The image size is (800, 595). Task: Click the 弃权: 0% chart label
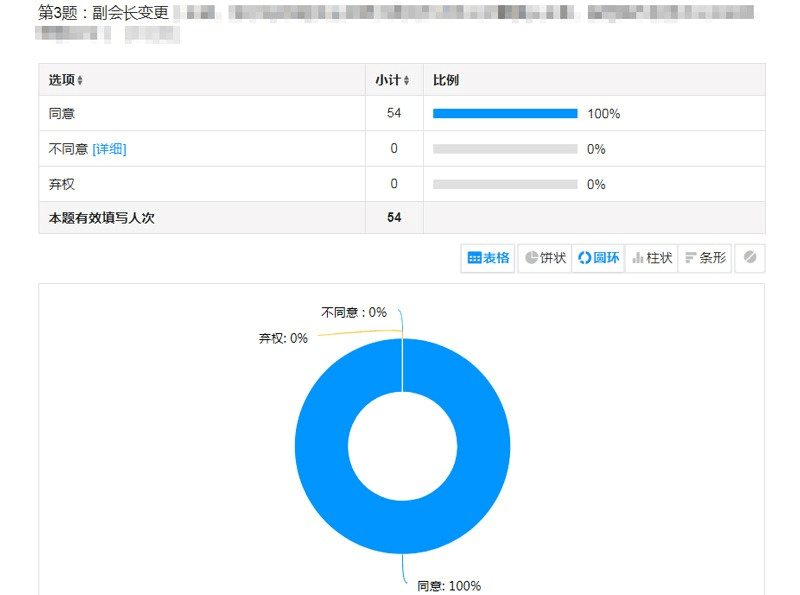point(283,338)
